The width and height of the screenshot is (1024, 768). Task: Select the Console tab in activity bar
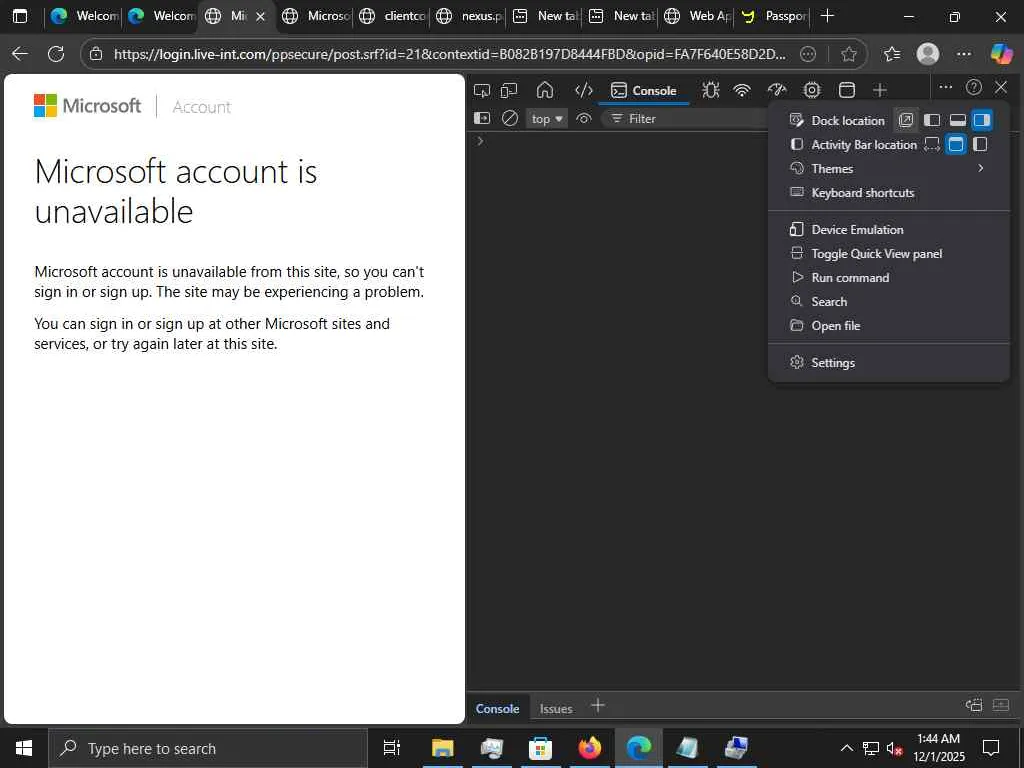644,90
